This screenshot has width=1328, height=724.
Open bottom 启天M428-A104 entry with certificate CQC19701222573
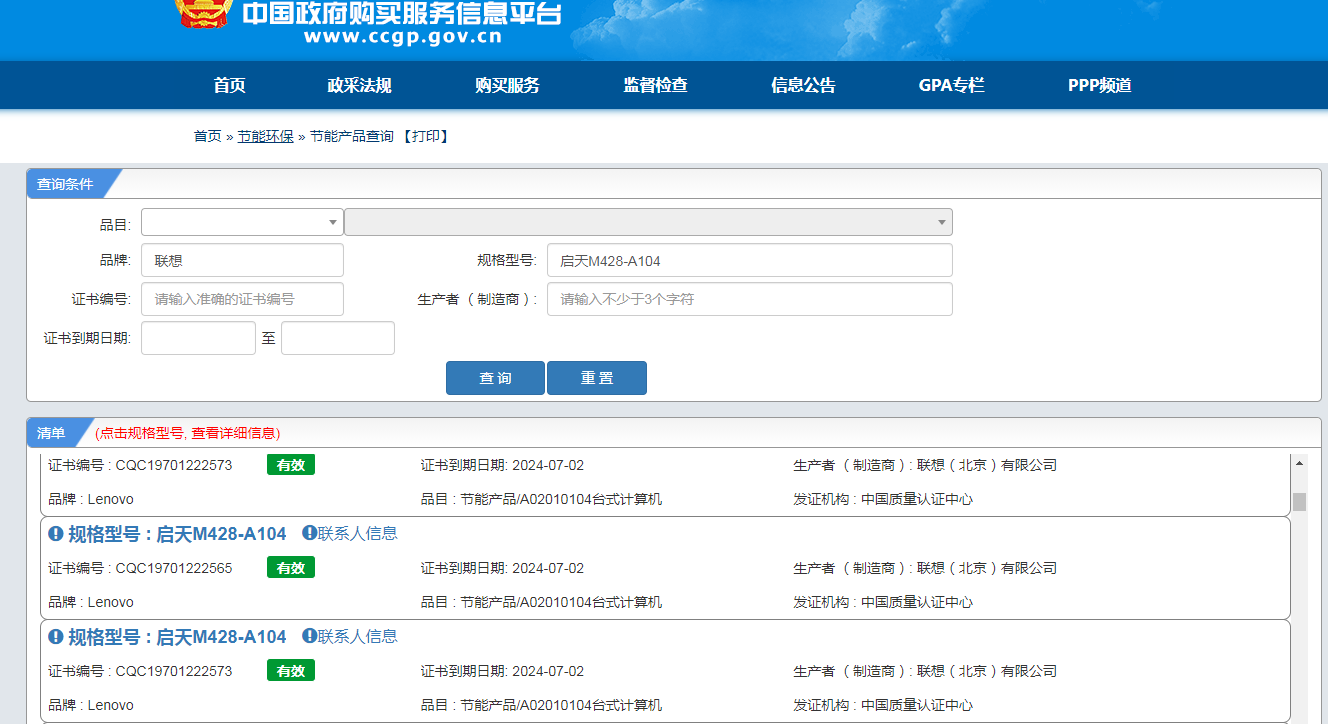177,637
